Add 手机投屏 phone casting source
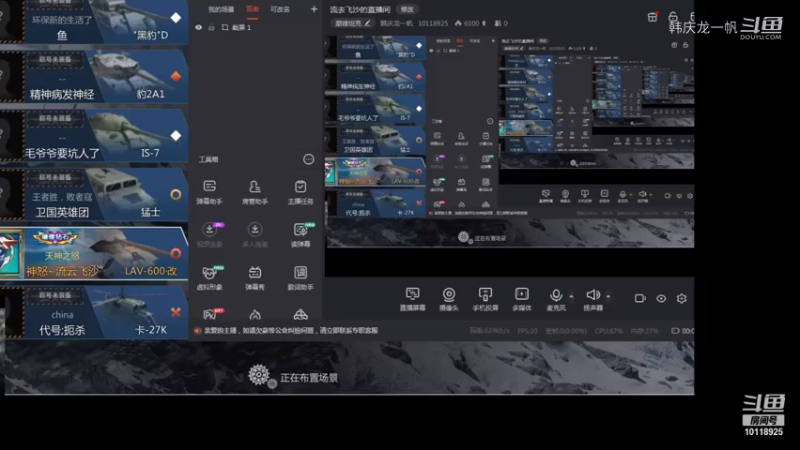800x450 pixels. point(485,299)
